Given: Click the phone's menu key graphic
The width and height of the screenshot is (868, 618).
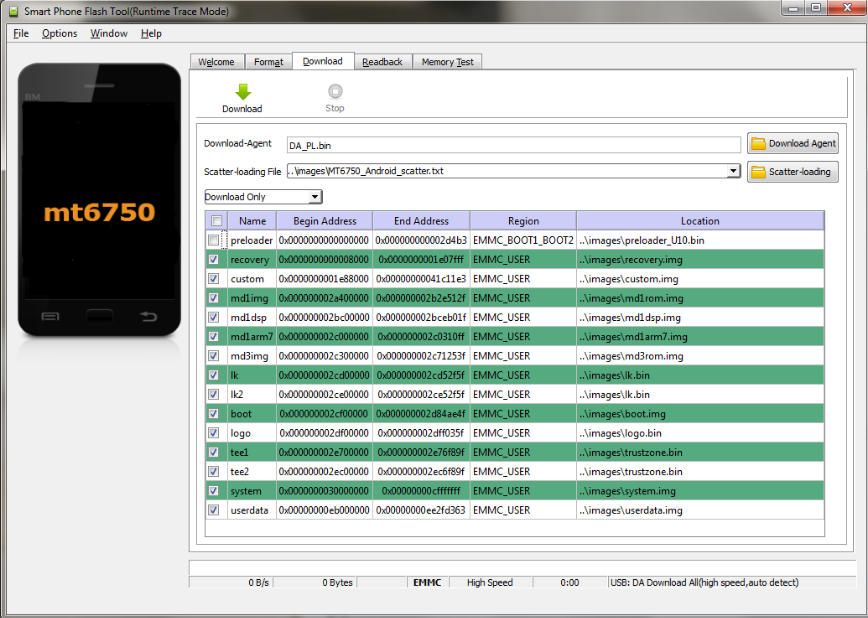Looking at the screenshot, I should [x=49, y=318].
